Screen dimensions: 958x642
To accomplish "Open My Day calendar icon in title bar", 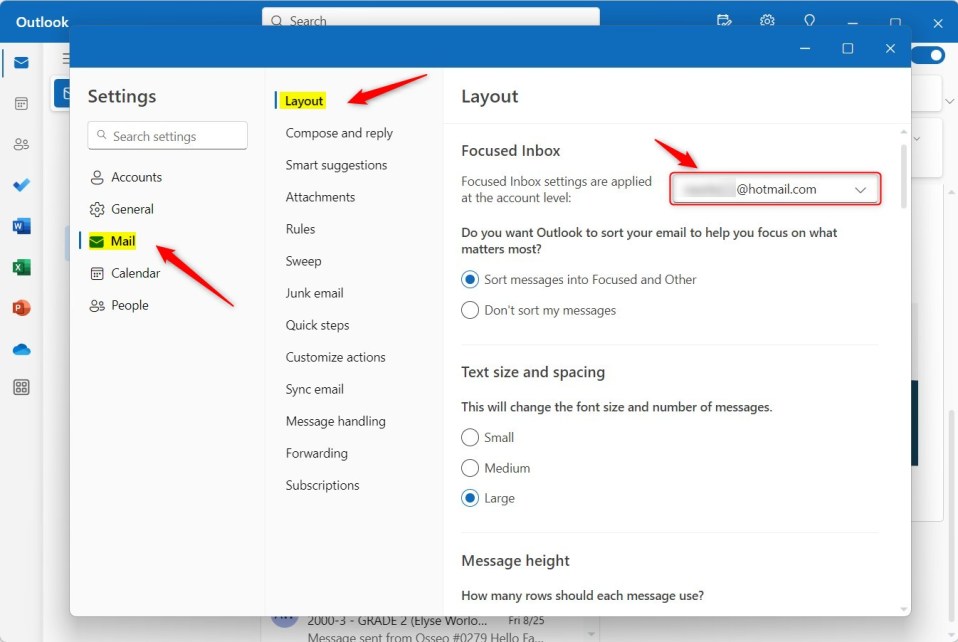I will pos(724,20).
